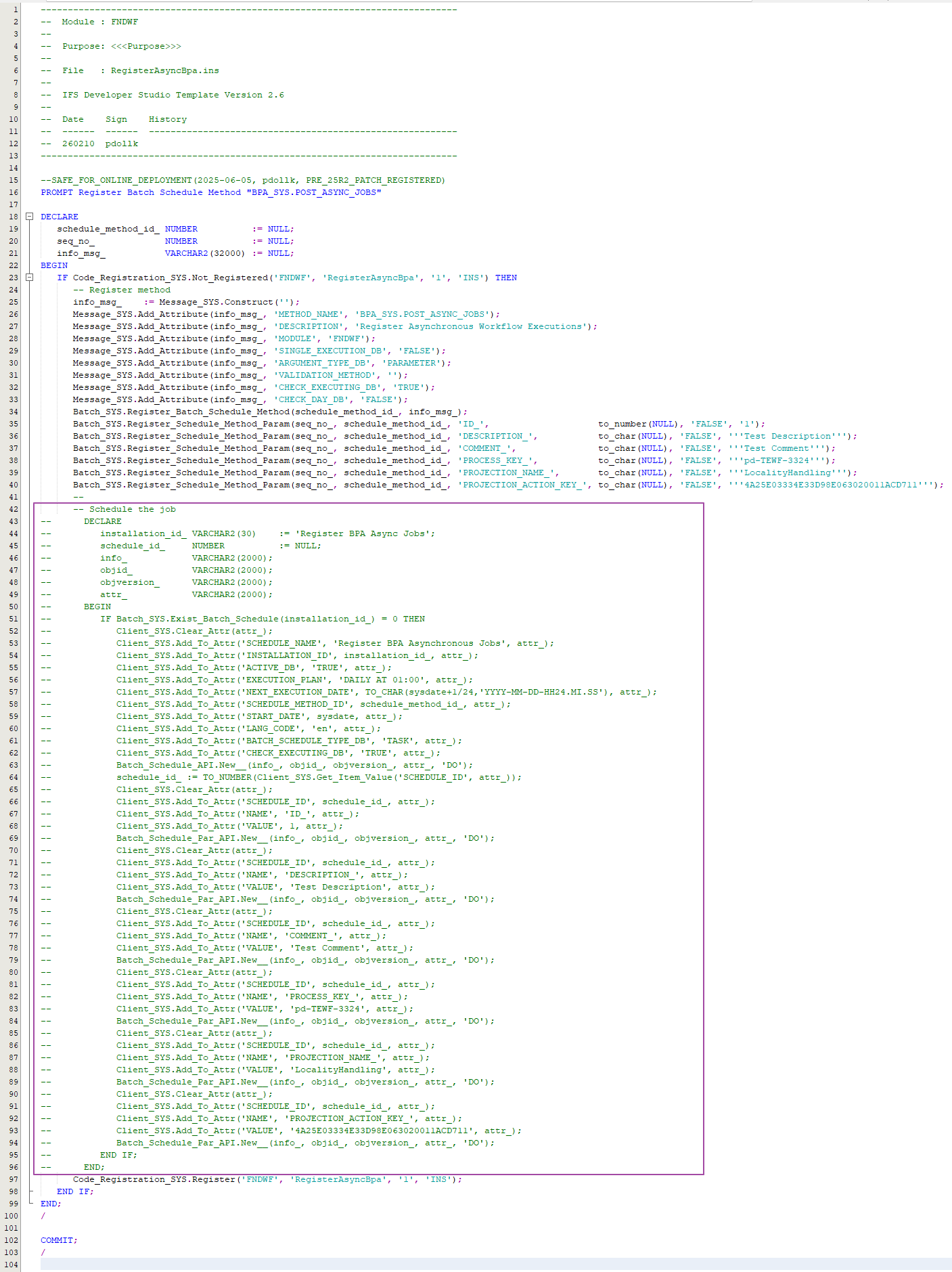Click the schedule_id_ TO_NUMBER assignment line

[319, 777]
